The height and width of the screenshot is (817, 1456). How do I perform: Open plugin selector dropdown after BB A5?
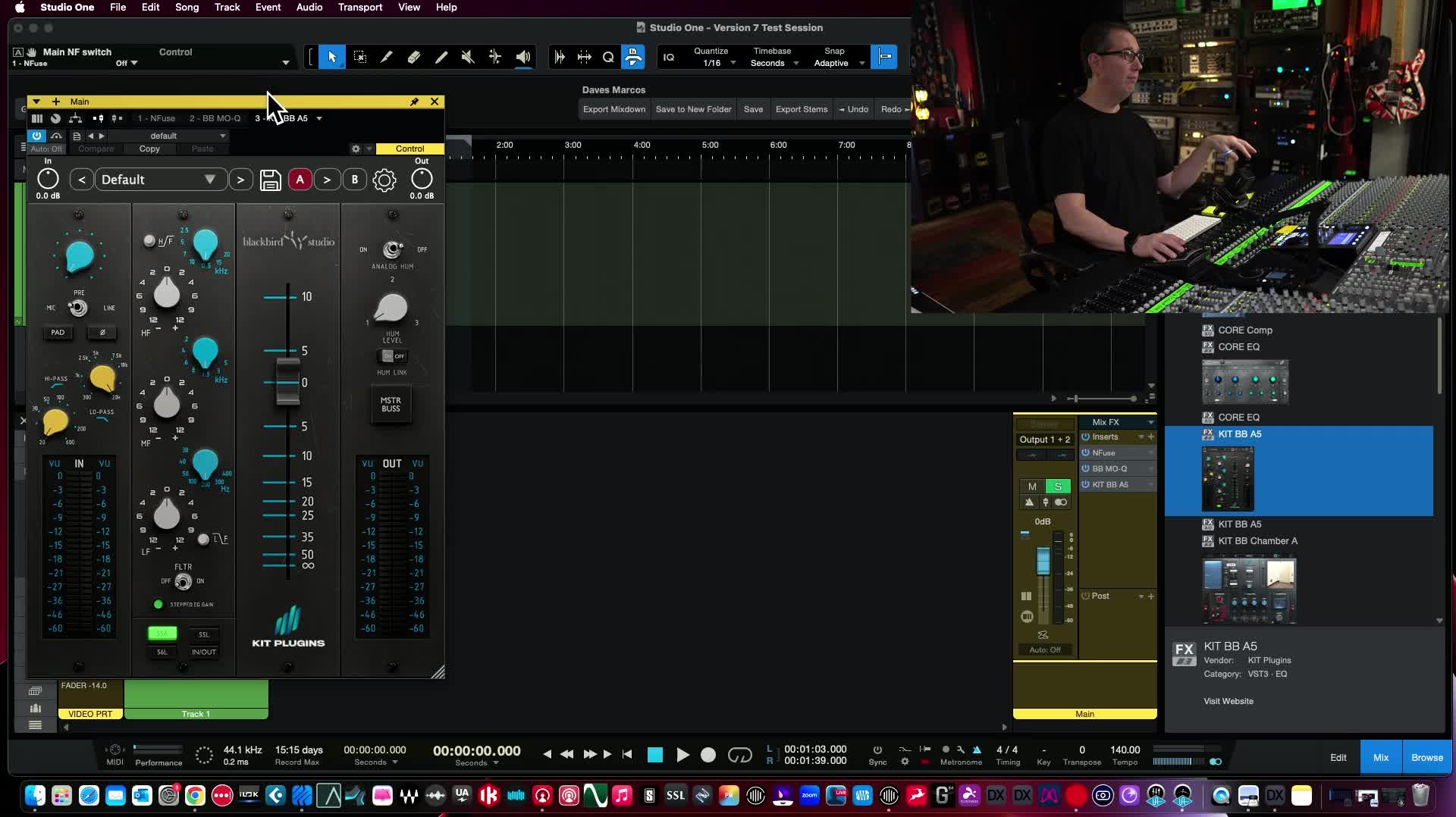(319, 118)
